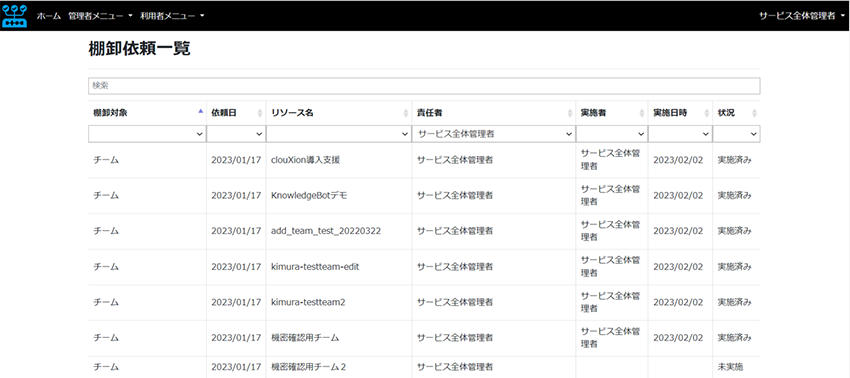This screenshot has width=850, height=378.
Task: Open the 利用者メニュー menu
Action: click(x=172, y=16)
